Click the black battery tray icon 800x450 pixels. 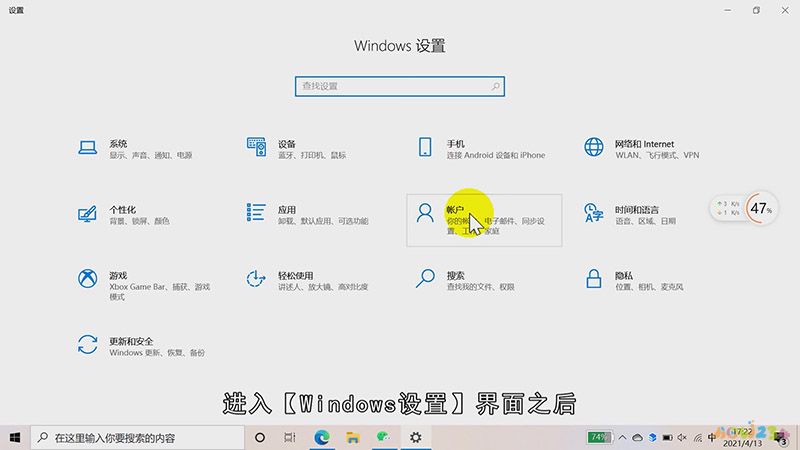(x=667, y=438)
